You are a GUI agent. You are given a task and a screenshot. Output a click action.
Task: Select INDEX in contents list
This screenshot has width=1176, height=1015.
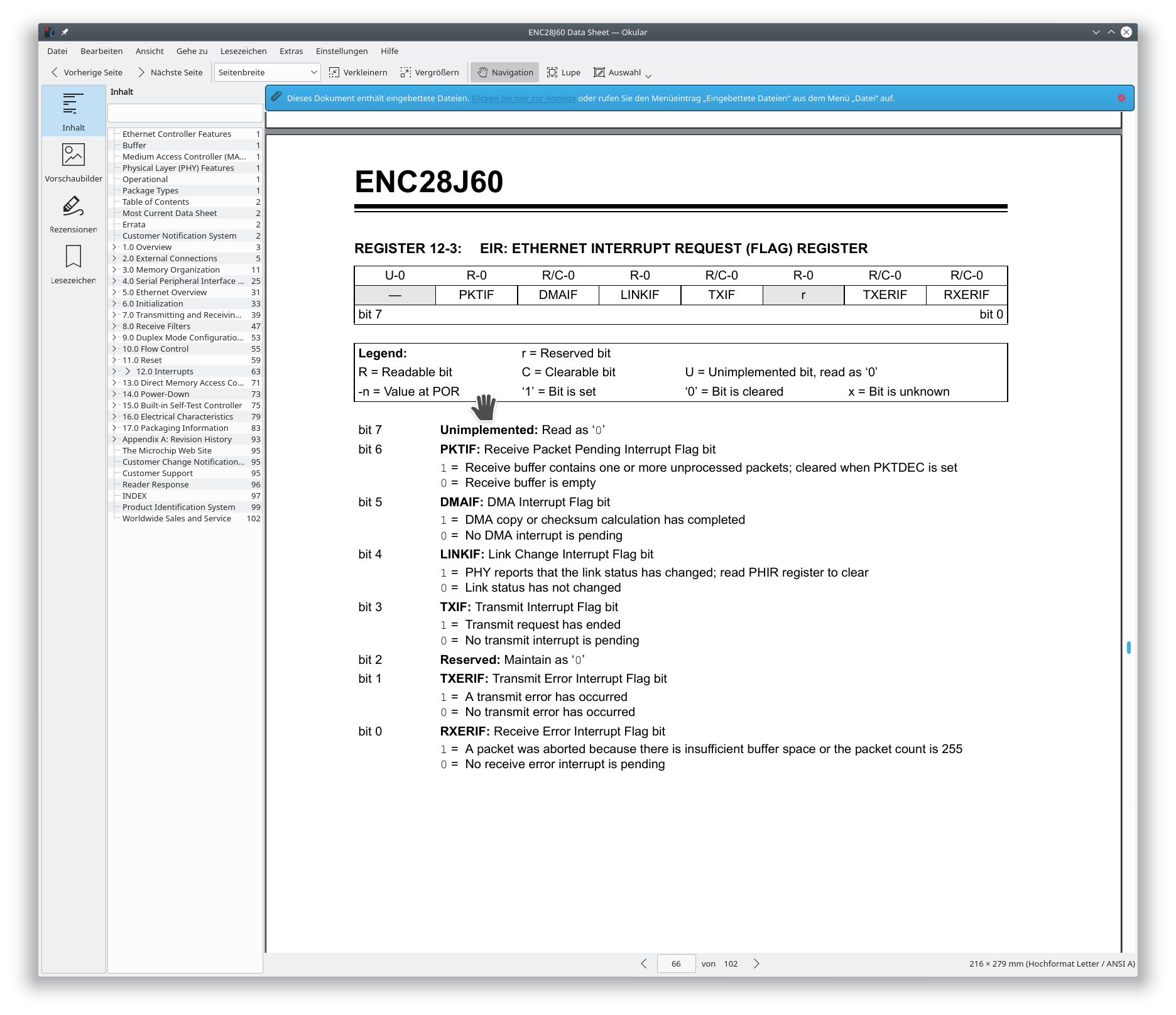[x=185, y=496]
